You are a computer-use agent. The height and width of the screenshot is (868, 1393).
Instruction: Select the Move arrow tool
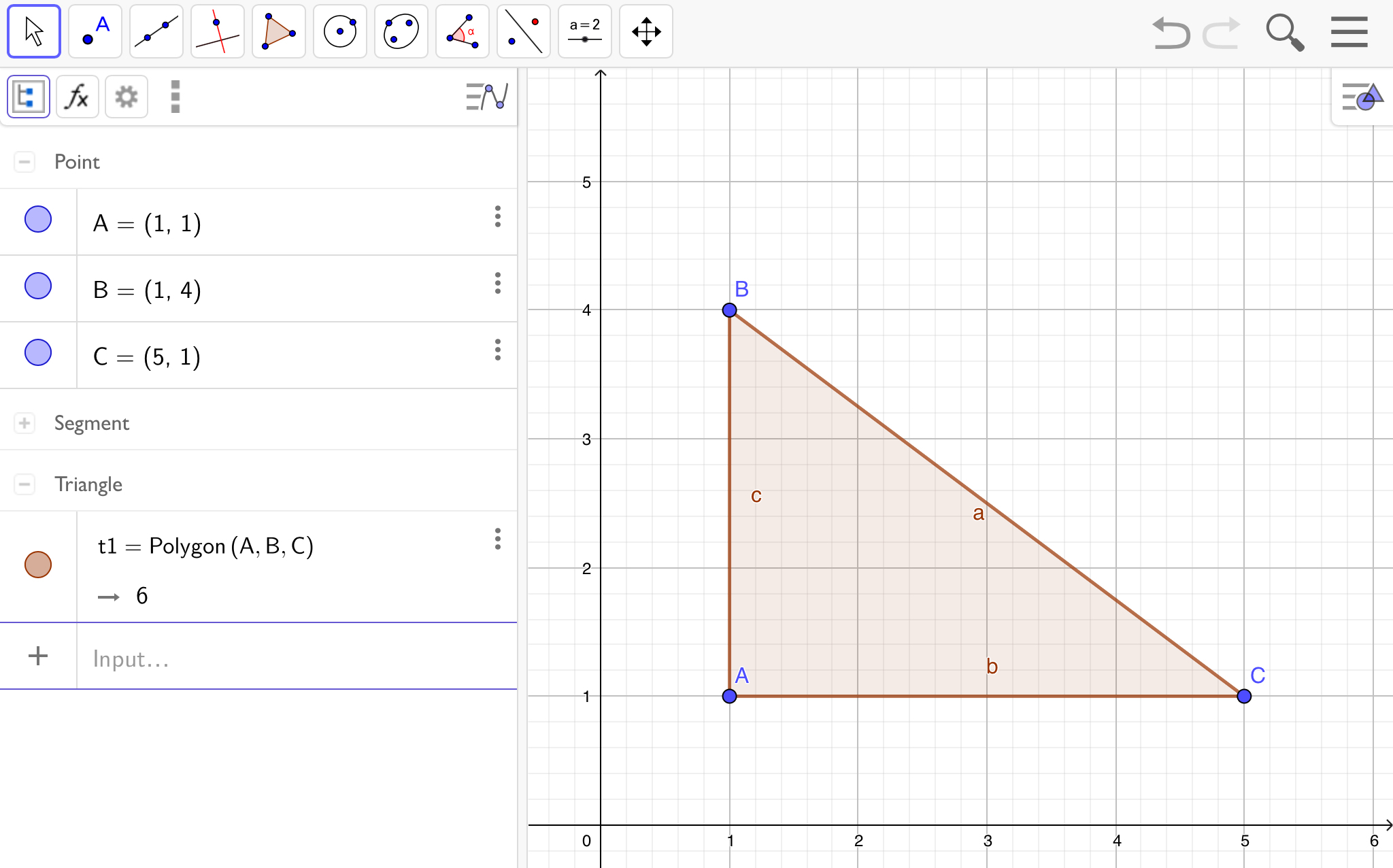34,31
